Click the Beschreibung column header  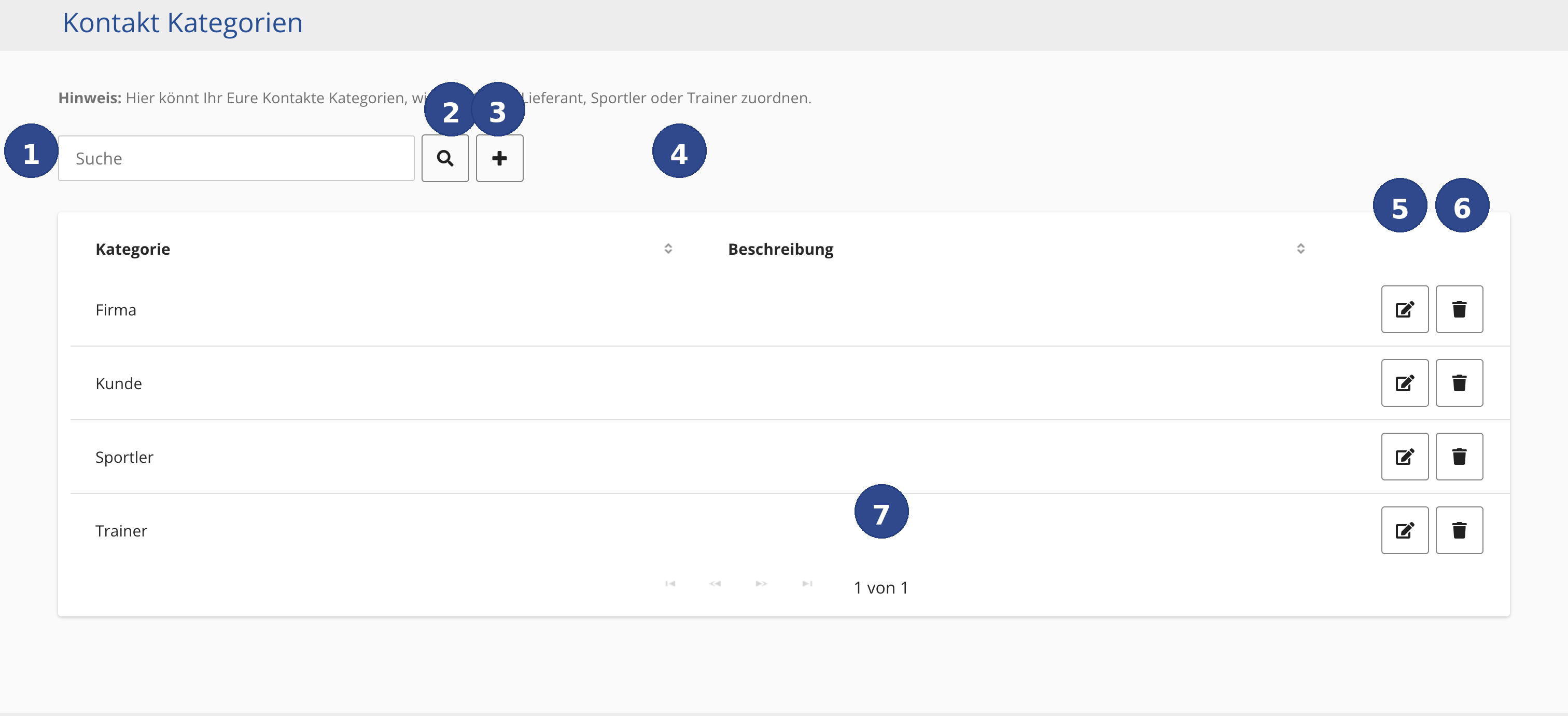coord(781,249)
